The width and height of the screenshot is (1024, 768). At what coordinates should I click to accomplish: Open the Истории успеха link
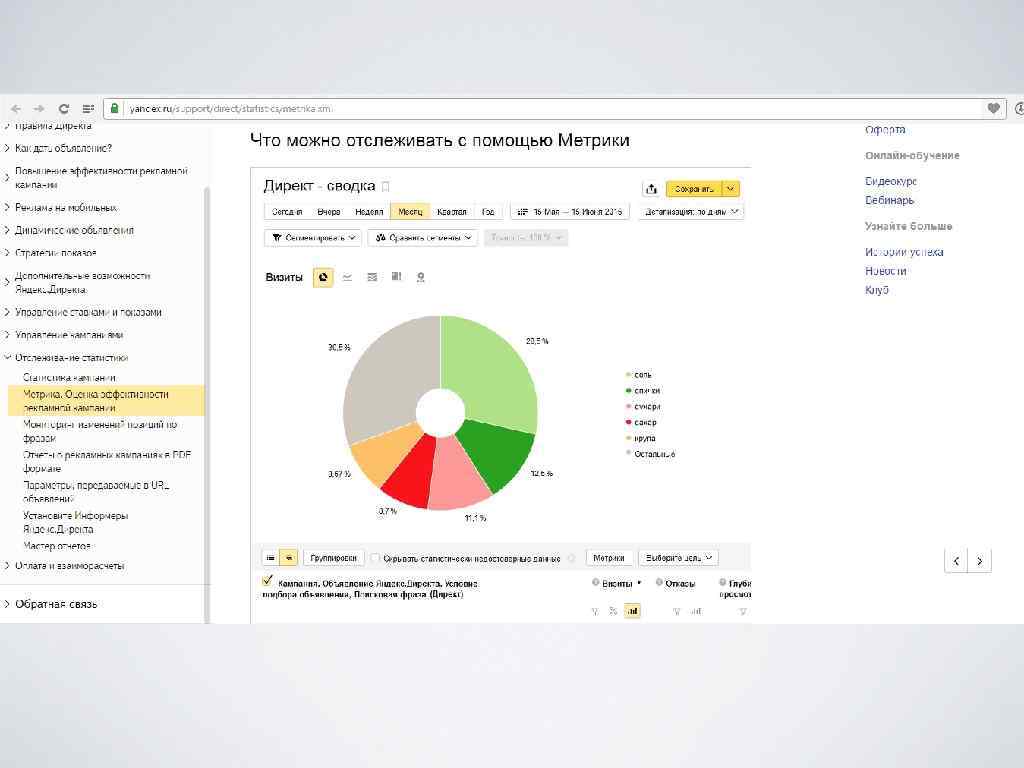pyautogui.click(x=904, y=251)
